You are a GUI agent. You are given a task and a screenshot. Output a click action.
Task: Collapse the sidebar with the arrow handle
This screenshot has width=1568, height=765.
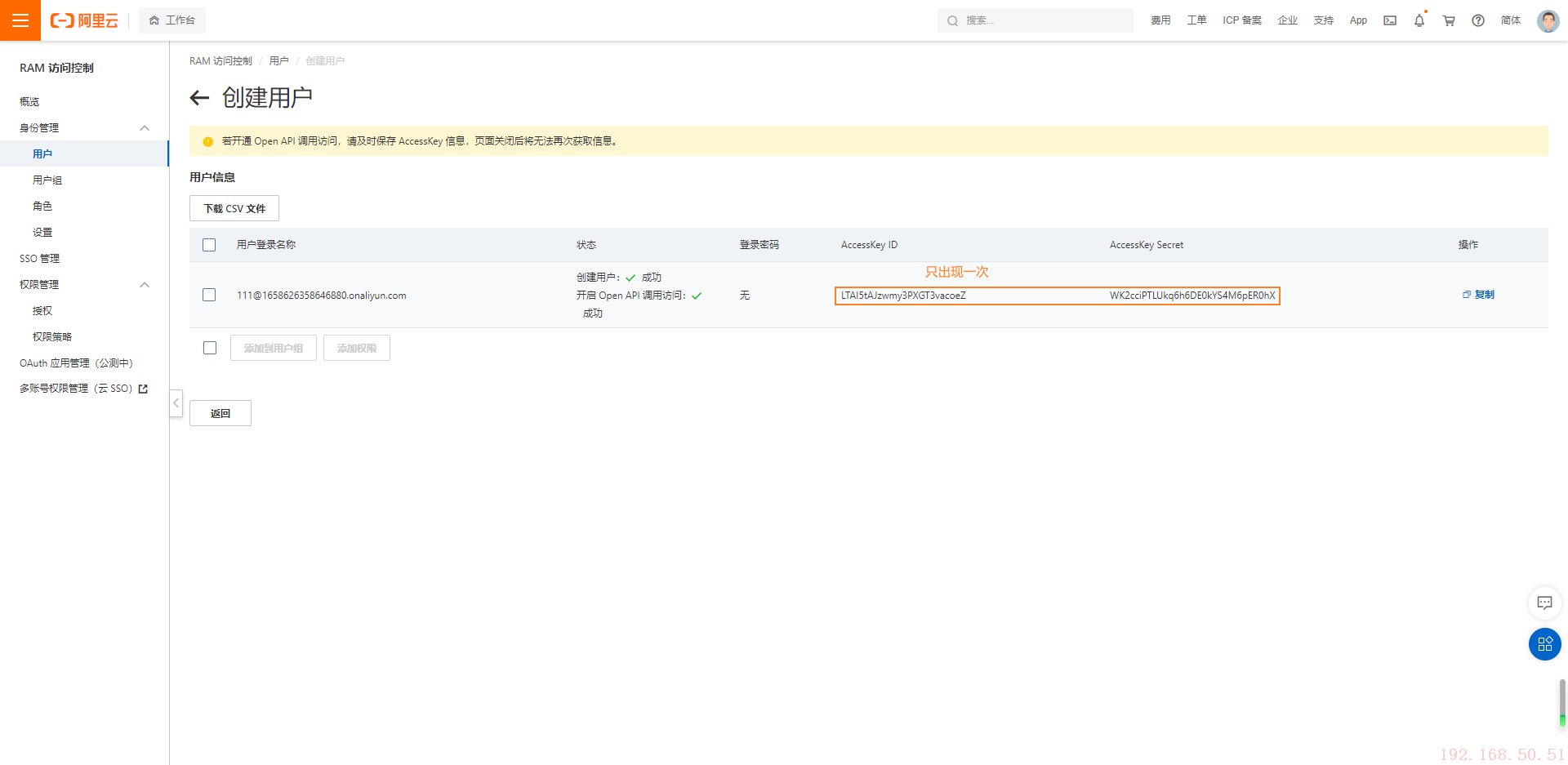[176, 403]
